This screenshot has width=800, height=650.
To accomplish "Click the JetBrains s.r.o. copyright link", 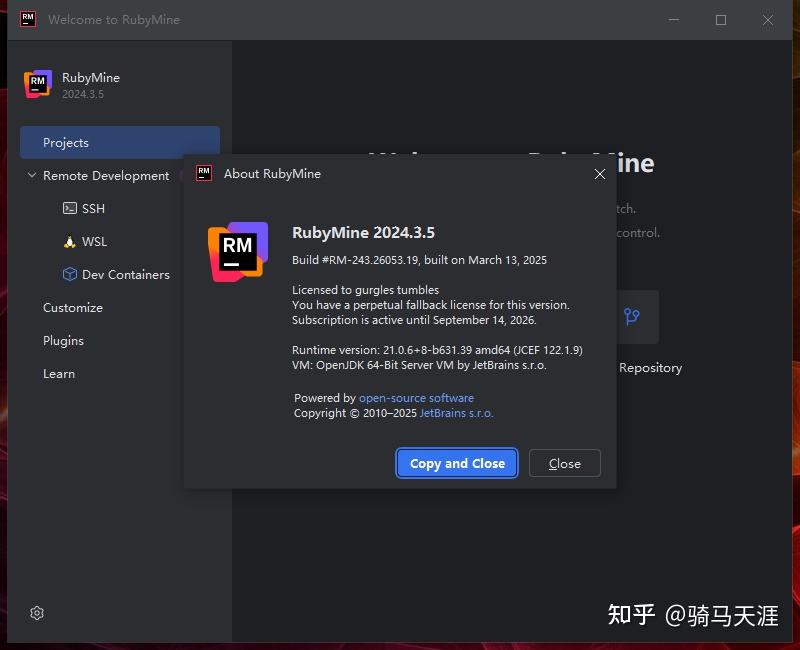I will click(x=456, y=412).
